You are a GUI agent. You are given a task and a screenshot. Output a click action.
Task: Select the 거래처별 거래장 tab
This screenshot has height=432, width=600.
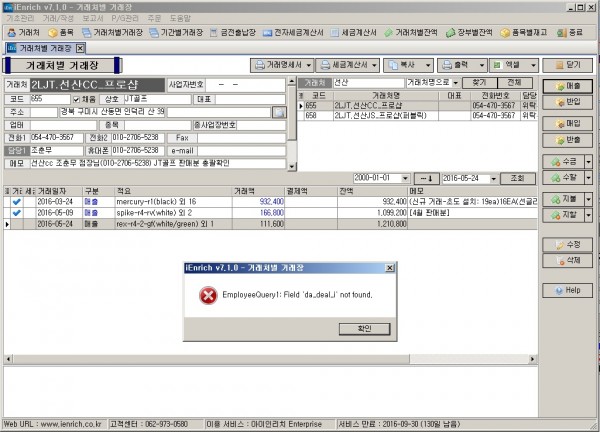tap(40, 48)
